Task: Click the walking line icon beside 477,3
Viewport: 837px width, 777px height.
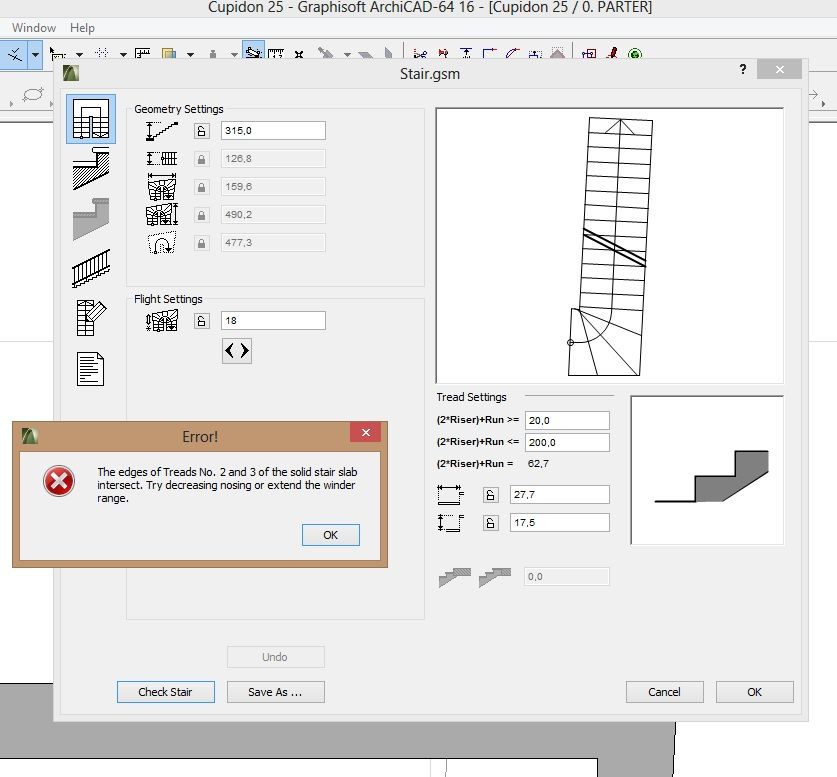Action: pos(162,243)
